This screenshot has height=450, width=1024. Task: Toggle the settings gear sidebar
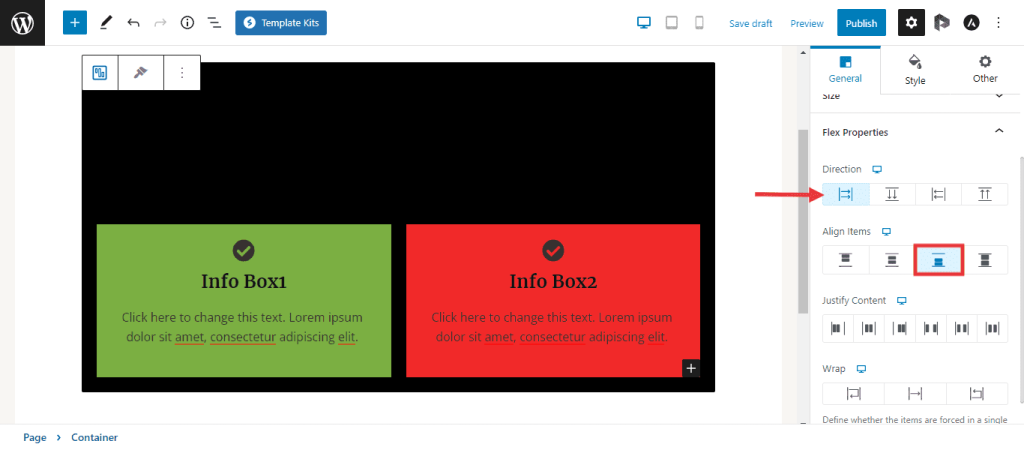pyautogui.click(x=911, y=22)
